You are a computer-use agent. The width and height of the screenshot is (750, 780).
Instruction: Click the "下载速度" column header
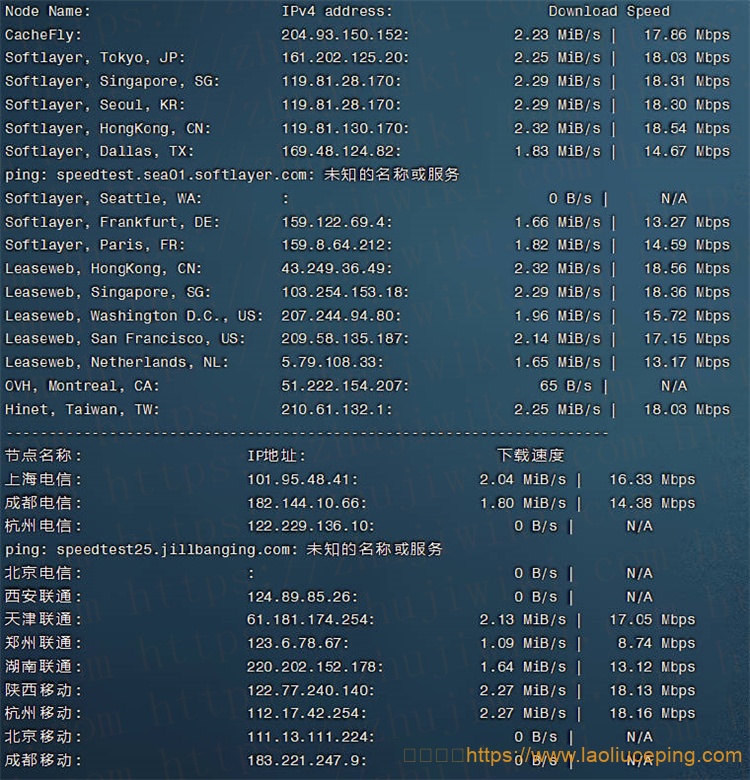531,455
